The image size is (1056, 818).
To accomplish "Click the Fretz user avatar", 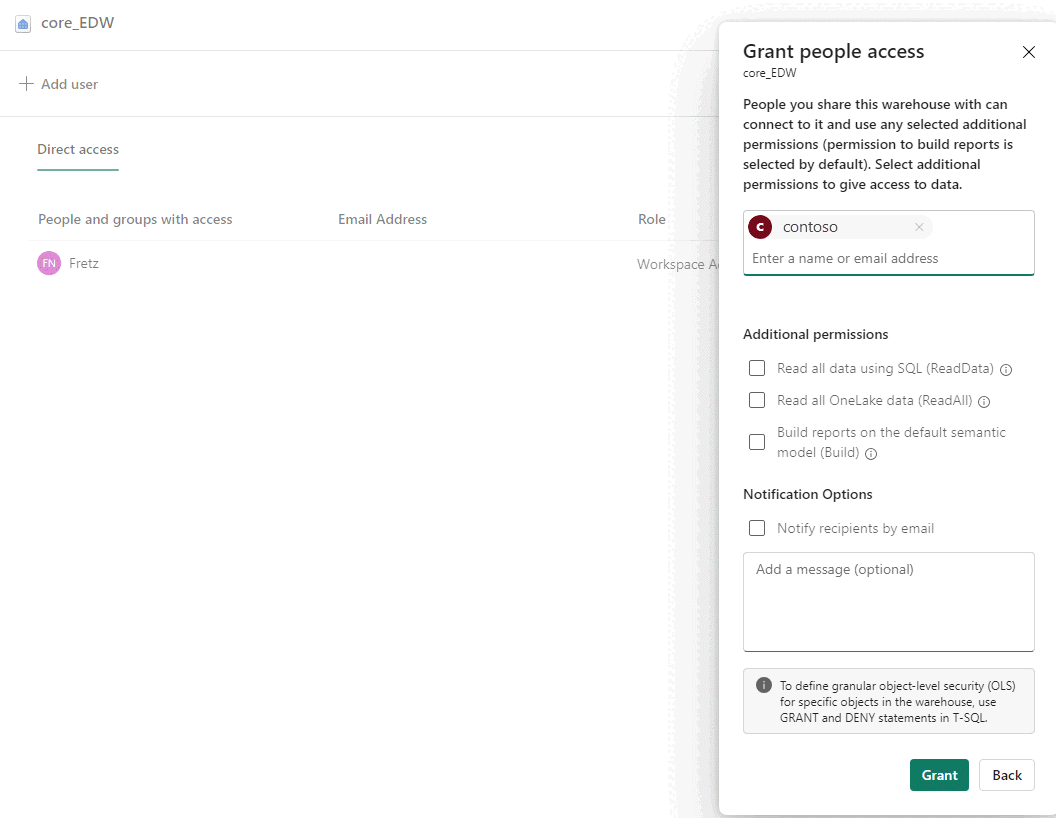I will coord(48,263).
